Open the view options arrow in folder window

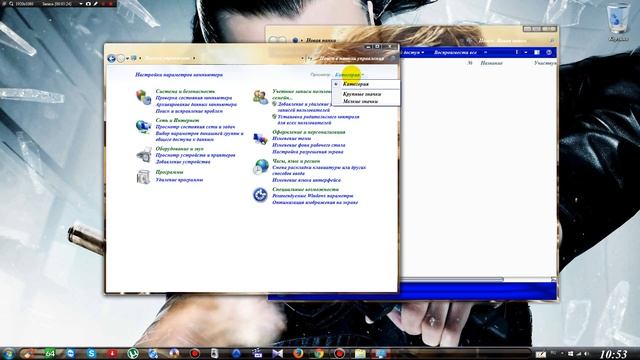pos(526,52)
